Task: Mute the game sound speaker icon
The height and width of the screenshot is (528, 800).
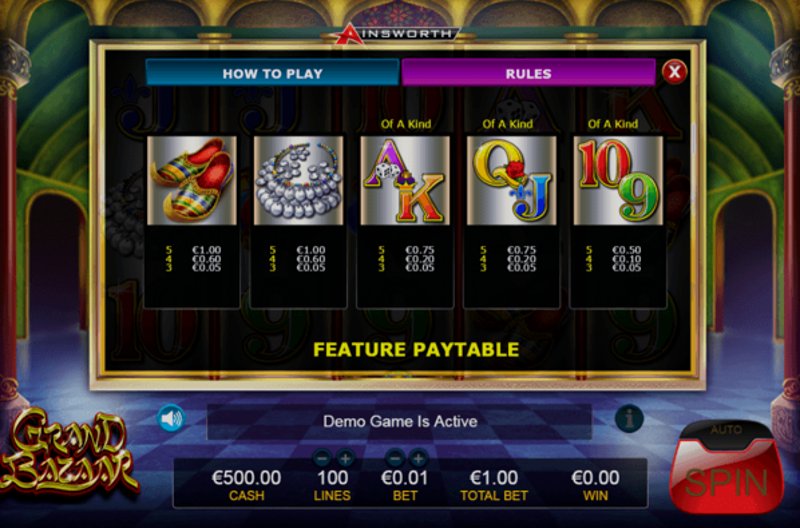Action: point(171,418)
